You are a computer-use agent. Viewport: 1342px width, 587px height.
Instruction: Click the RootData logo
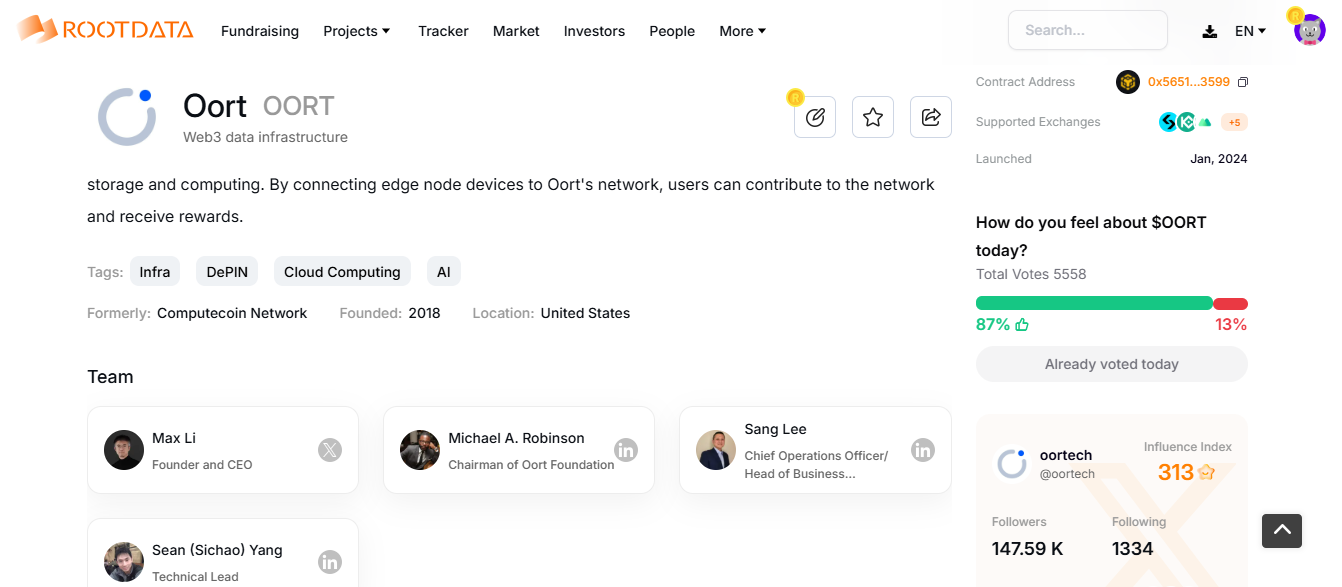pyautogui.click(x=105, y=30)
